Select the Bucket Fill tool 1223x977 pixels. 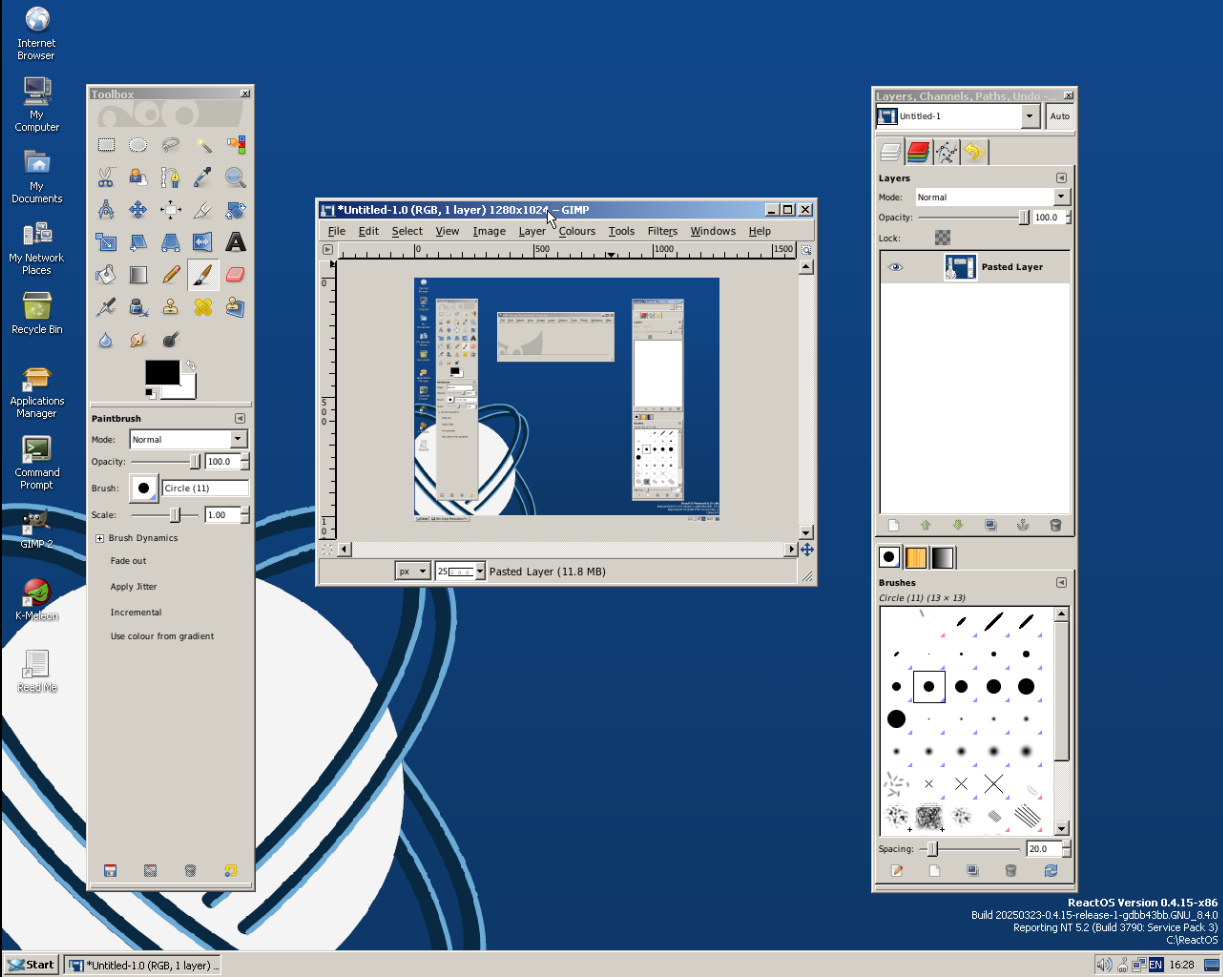click(106, 274)
